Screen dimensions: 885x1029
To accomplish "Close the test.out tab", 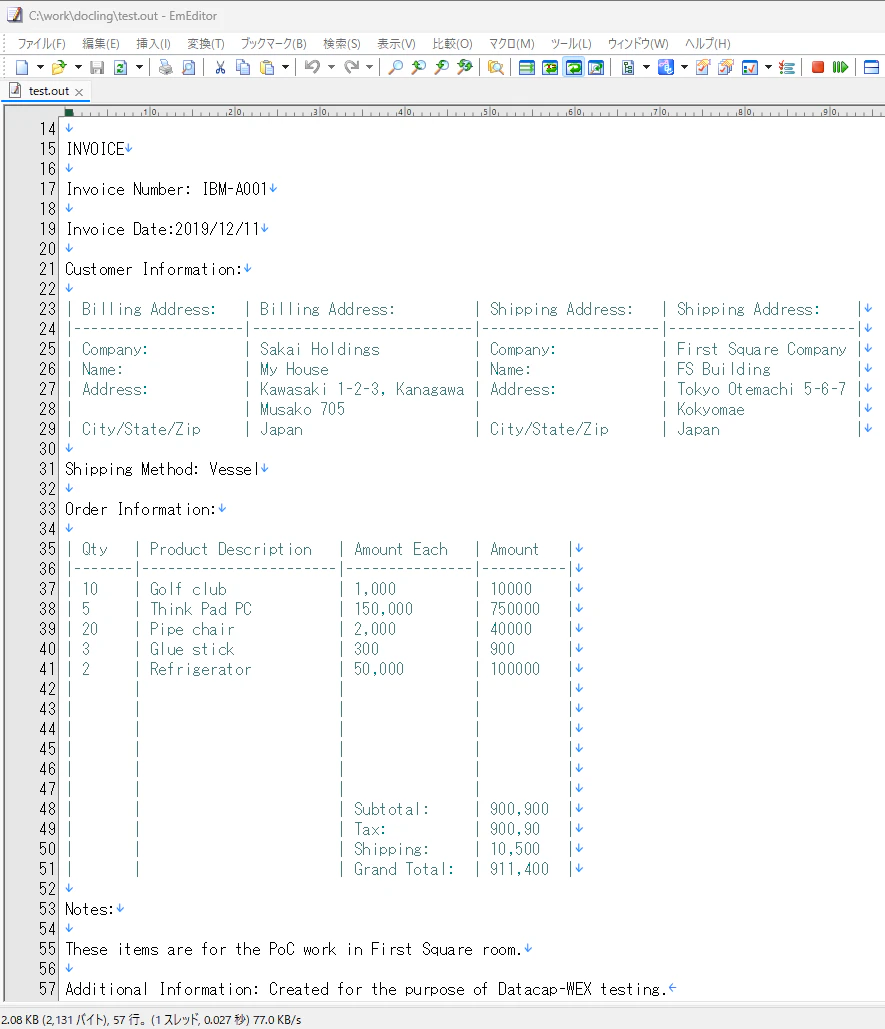I will (79, 92).
